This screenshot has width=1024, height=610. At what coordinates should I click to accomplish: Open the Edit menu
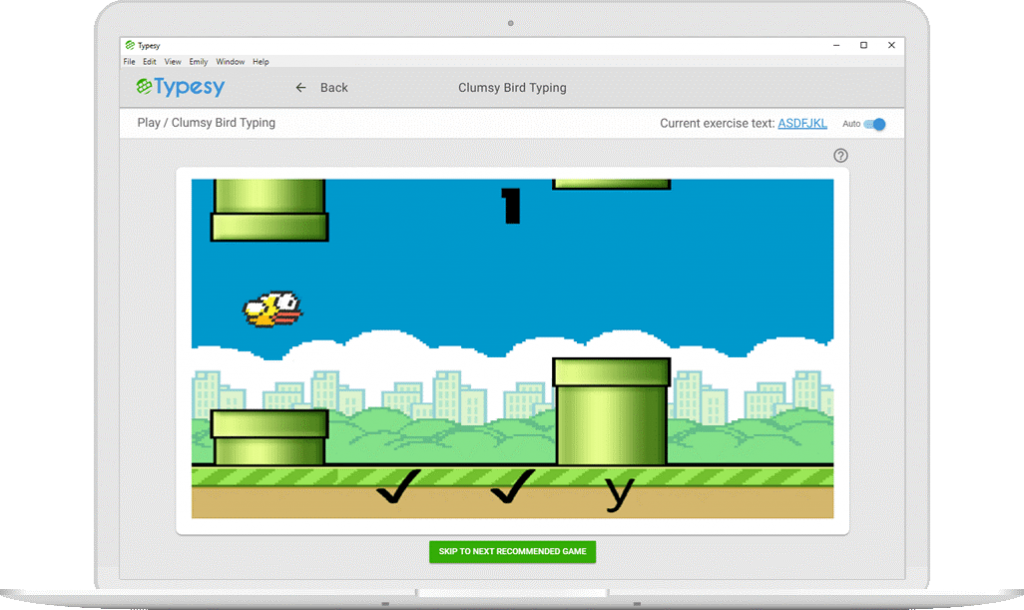150,61
